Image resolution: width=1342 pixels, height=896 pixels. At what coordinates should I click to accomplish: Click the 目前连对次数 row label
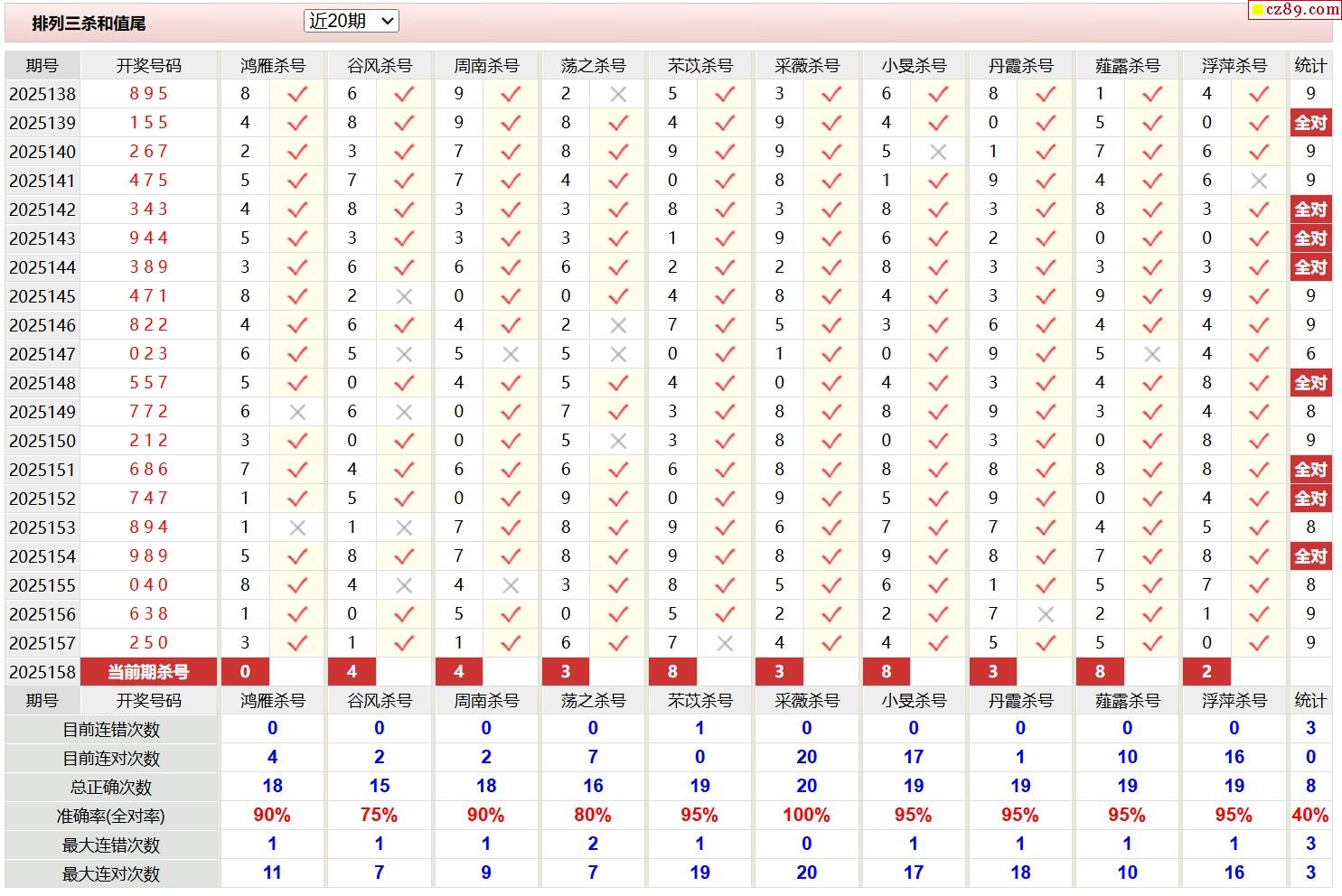point(111,758)
